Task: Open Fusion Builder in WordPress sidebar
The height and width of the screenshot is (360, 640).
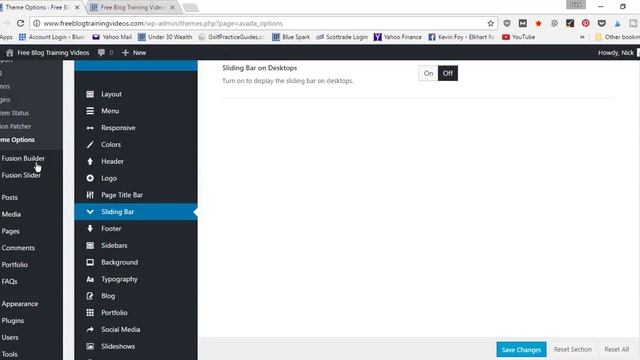Action: tap(23, 158)
